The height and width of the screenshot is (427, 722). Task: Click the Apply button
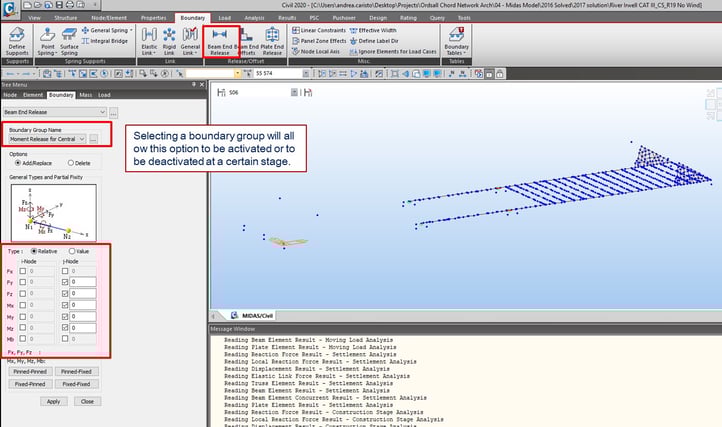[x=53, y=401]
